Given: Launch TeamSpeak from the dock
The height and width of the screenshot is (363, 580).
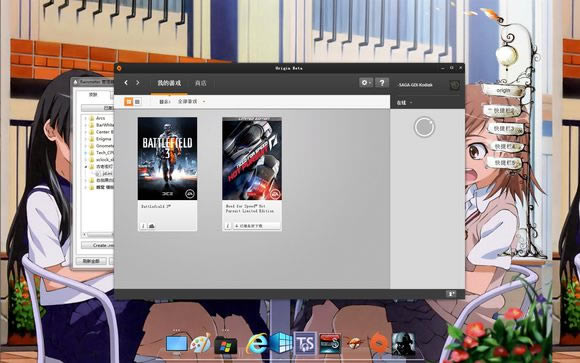Looking at the screenshot, I should tap(305, 343).
